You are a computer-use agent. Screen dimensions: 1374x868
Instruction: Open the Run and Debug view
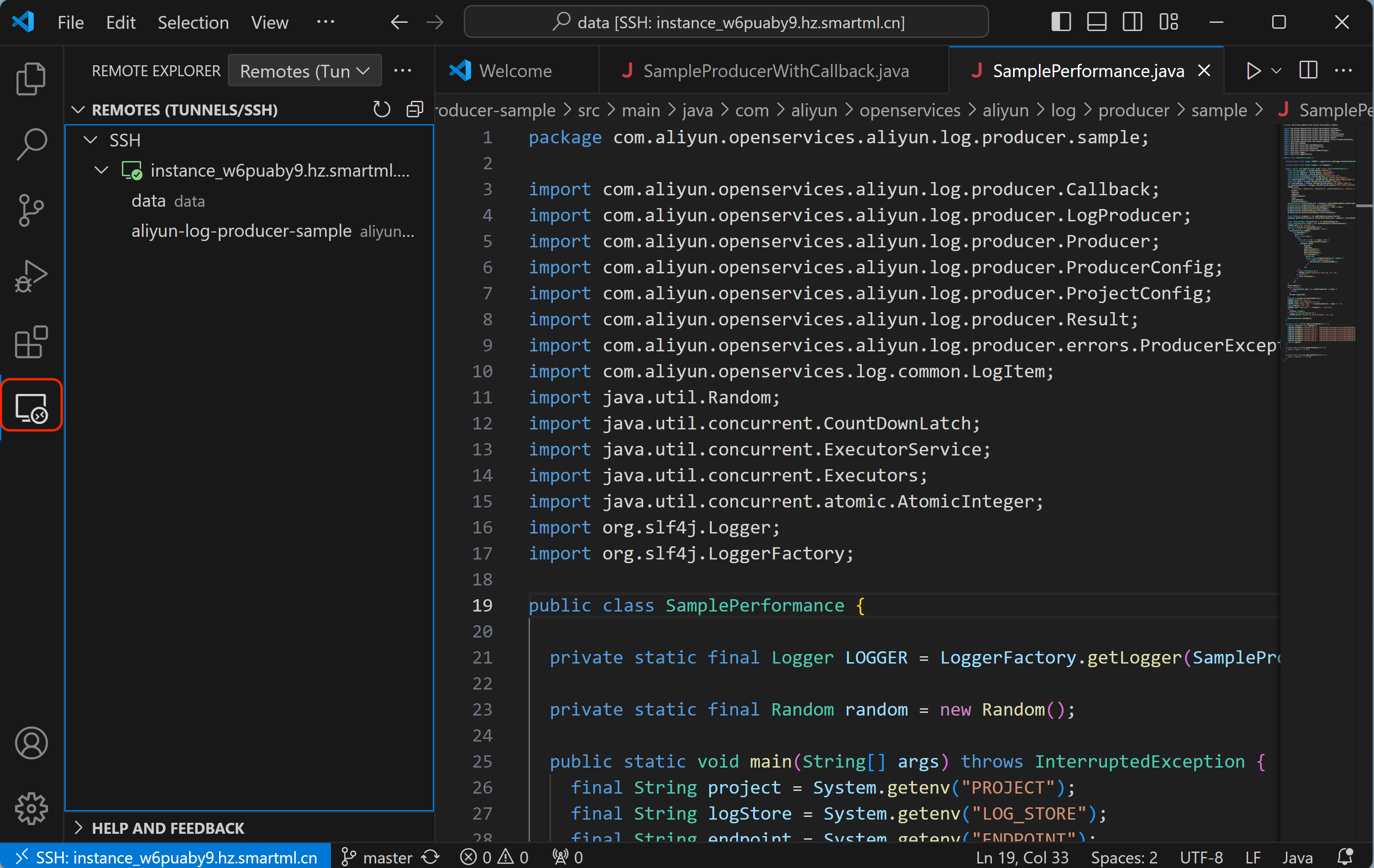point(31,276)
